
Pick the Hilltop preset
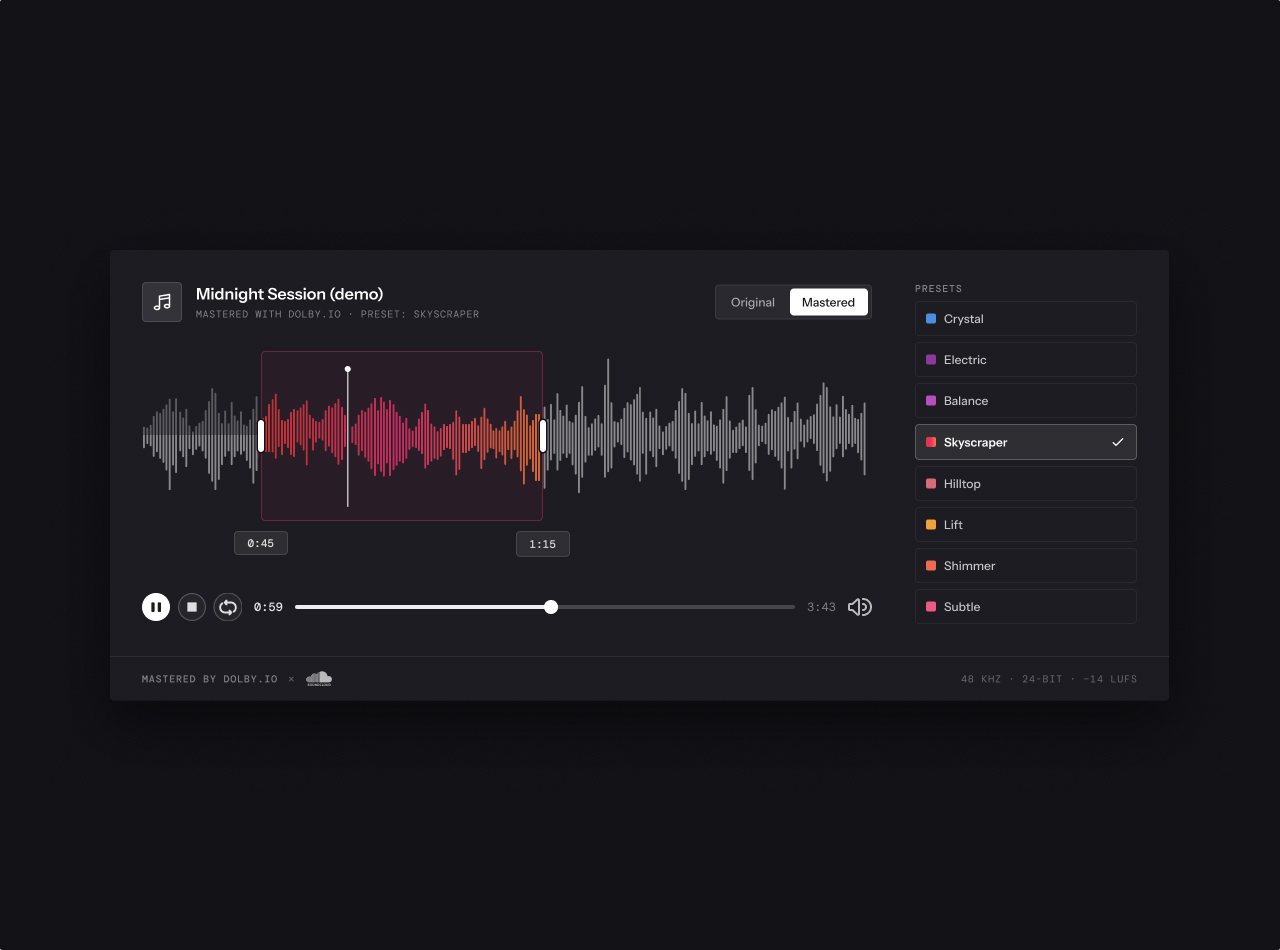coord(1026,484)
